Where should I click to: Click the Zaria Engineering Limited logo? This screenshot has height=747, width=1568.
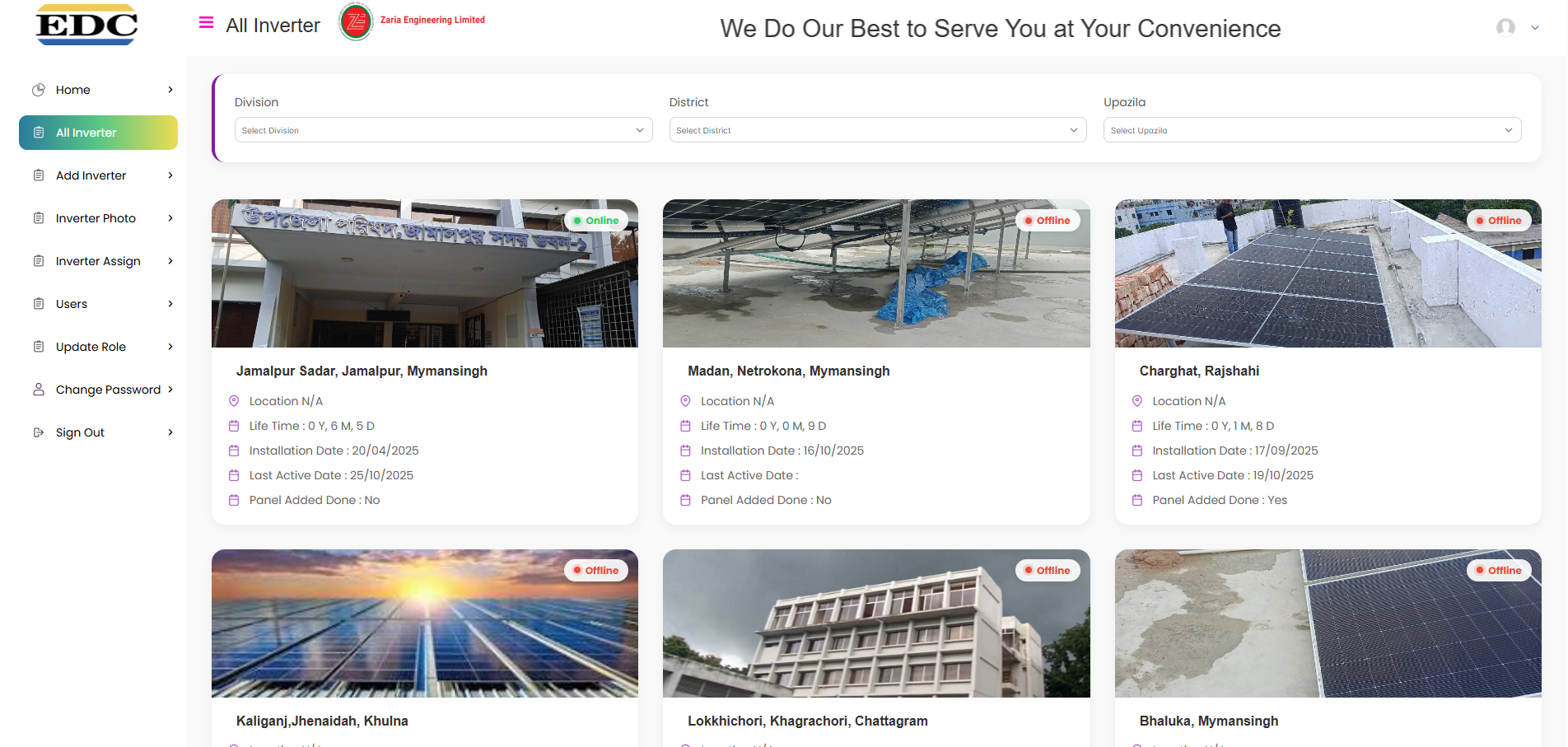(x=356, y=21)
